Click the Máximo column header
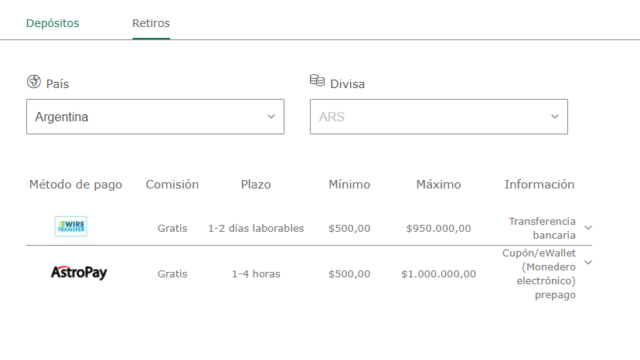This screenshot has width=640, height=360. (x=438, y=184)
